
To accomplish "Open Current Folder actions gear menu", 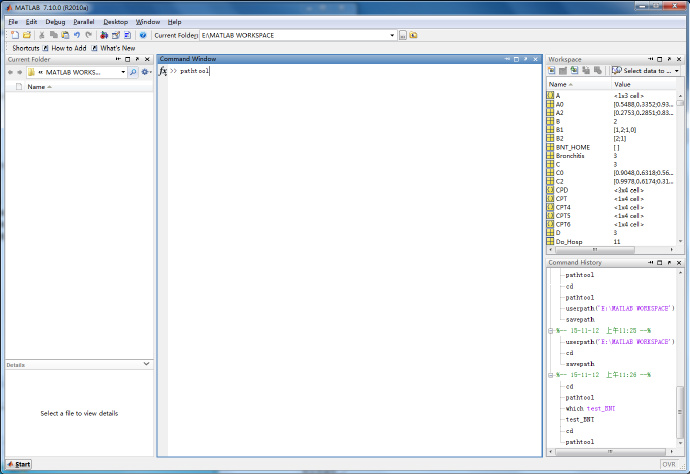I will 146,72.
